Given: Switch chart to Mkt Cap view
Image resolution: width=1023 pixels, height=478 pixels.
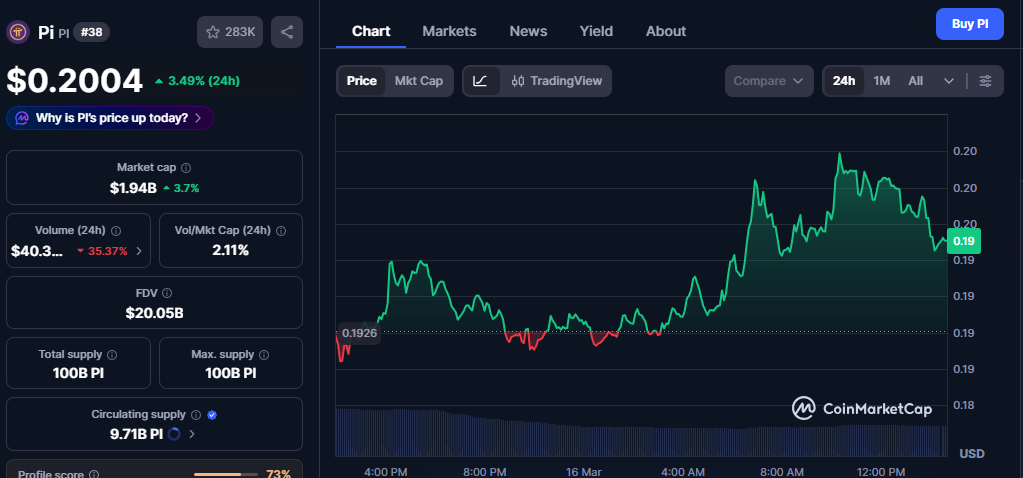Looking at the screenshot, I should [419, 81].
